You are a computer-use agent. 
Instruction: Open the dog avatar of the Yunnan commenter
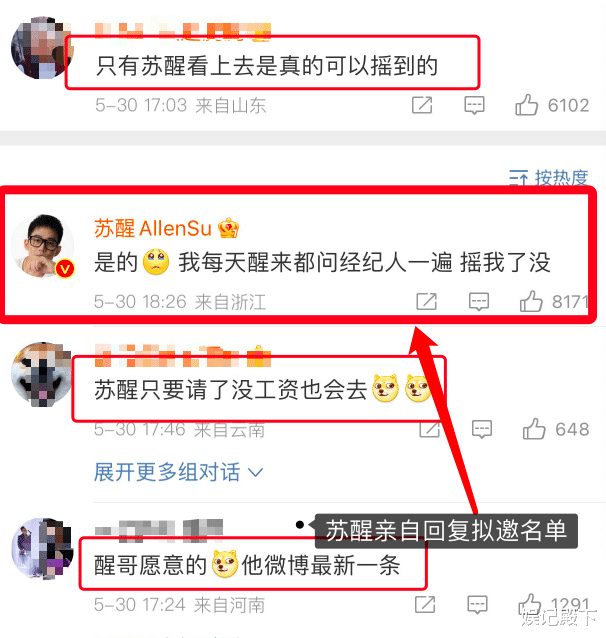click(x=42, y=374)
